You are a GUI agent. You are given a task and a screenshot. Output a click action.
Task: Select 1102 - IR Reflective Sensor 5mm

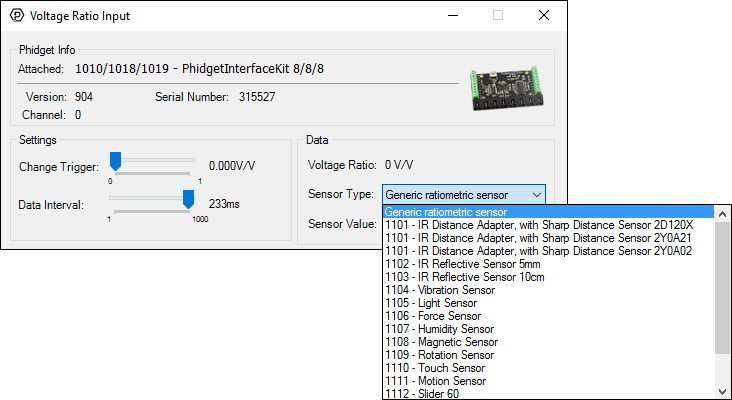[549, 264]
